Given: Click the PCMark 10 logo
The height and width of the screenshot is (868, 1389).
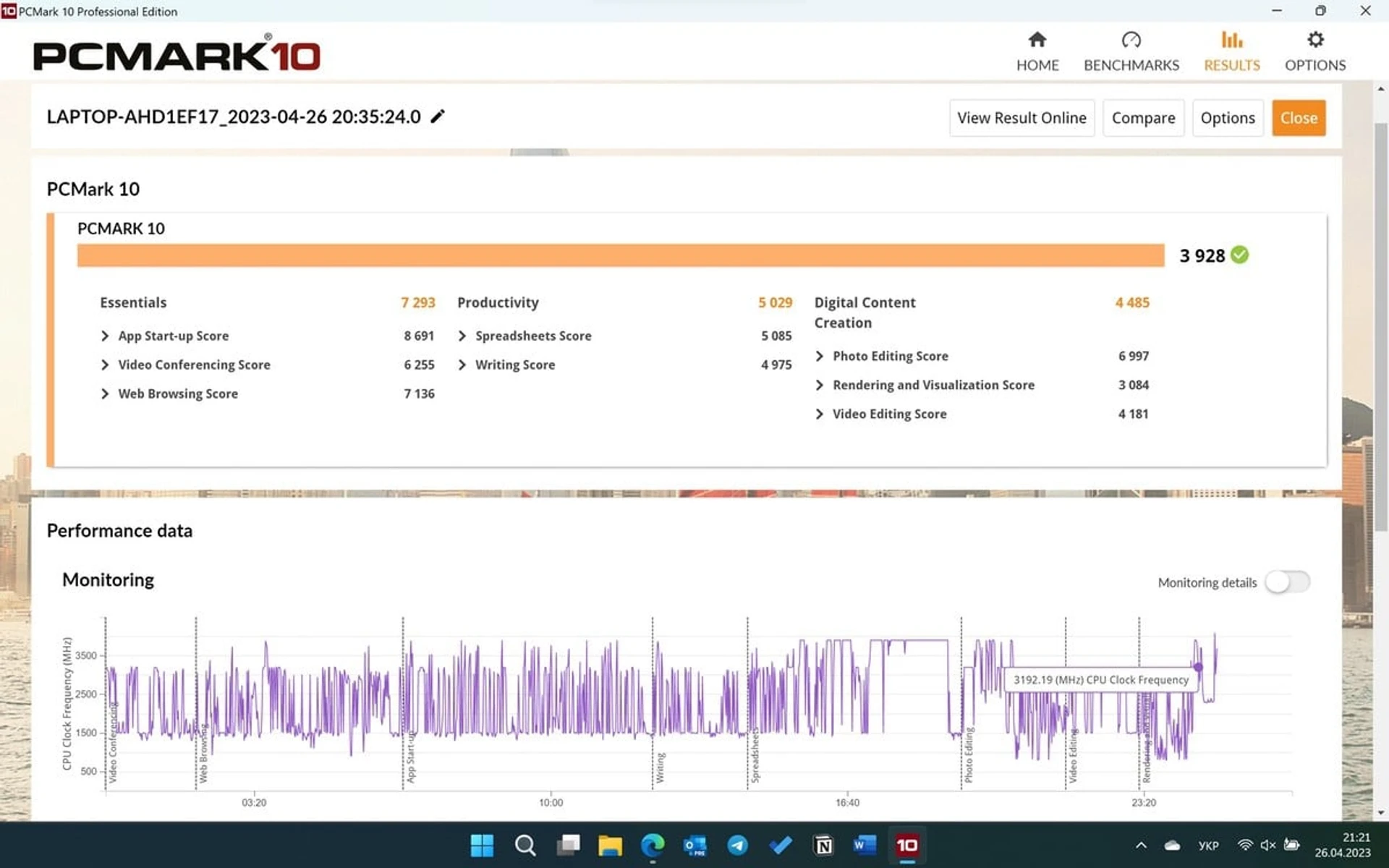Looking at the screenshot, I should 177,53.
